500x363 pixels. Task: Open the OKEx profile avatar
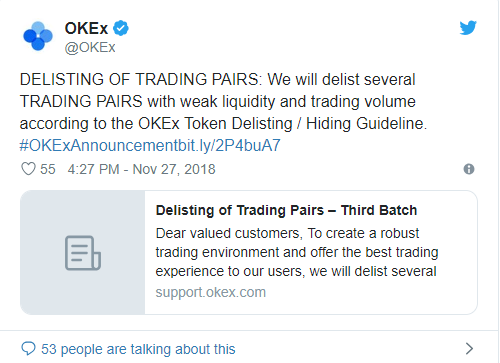click(38, 36)
